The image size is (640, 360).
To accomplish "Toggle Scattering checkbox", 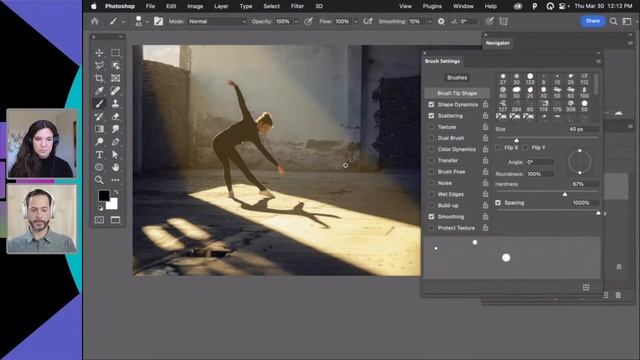I will pos(431,116).
